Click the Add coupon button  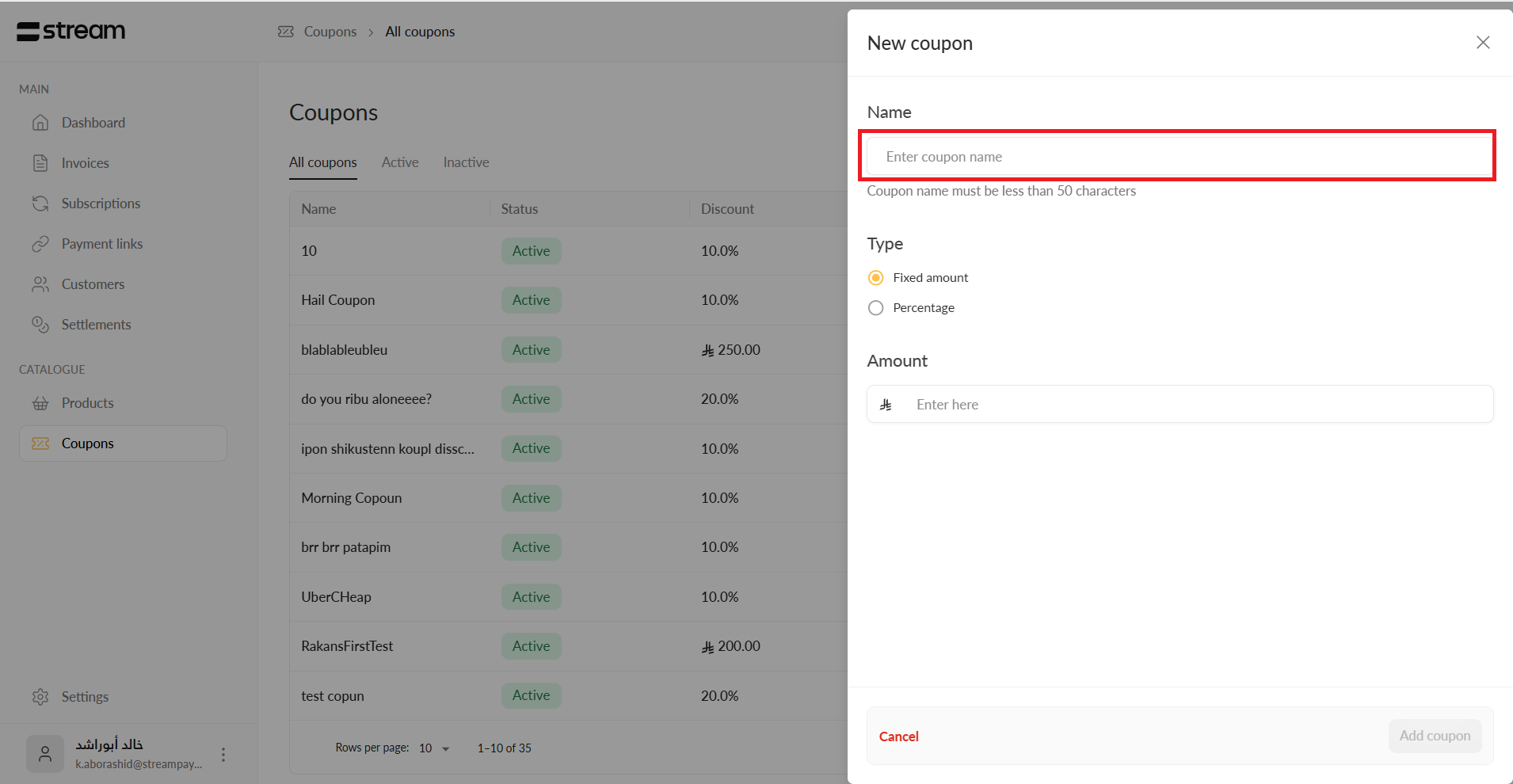(1434, 736)
